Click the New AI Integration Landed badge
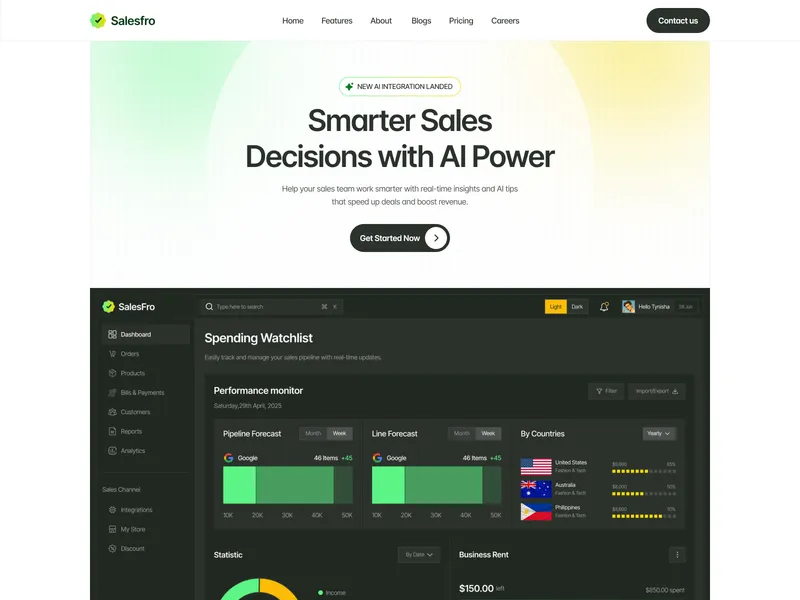Screen dimensions: 800x600 400,86
